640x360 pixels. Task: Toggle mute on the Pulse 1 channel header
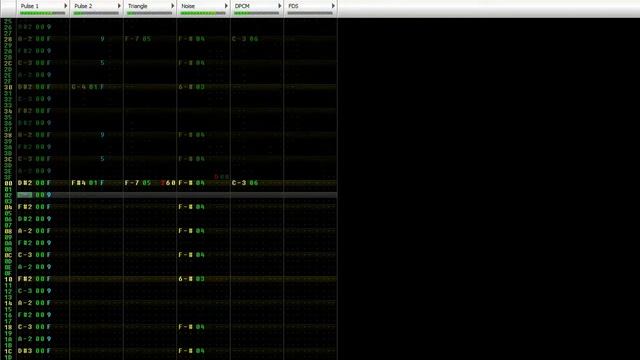pyautogui.click(x=29, y=6)
